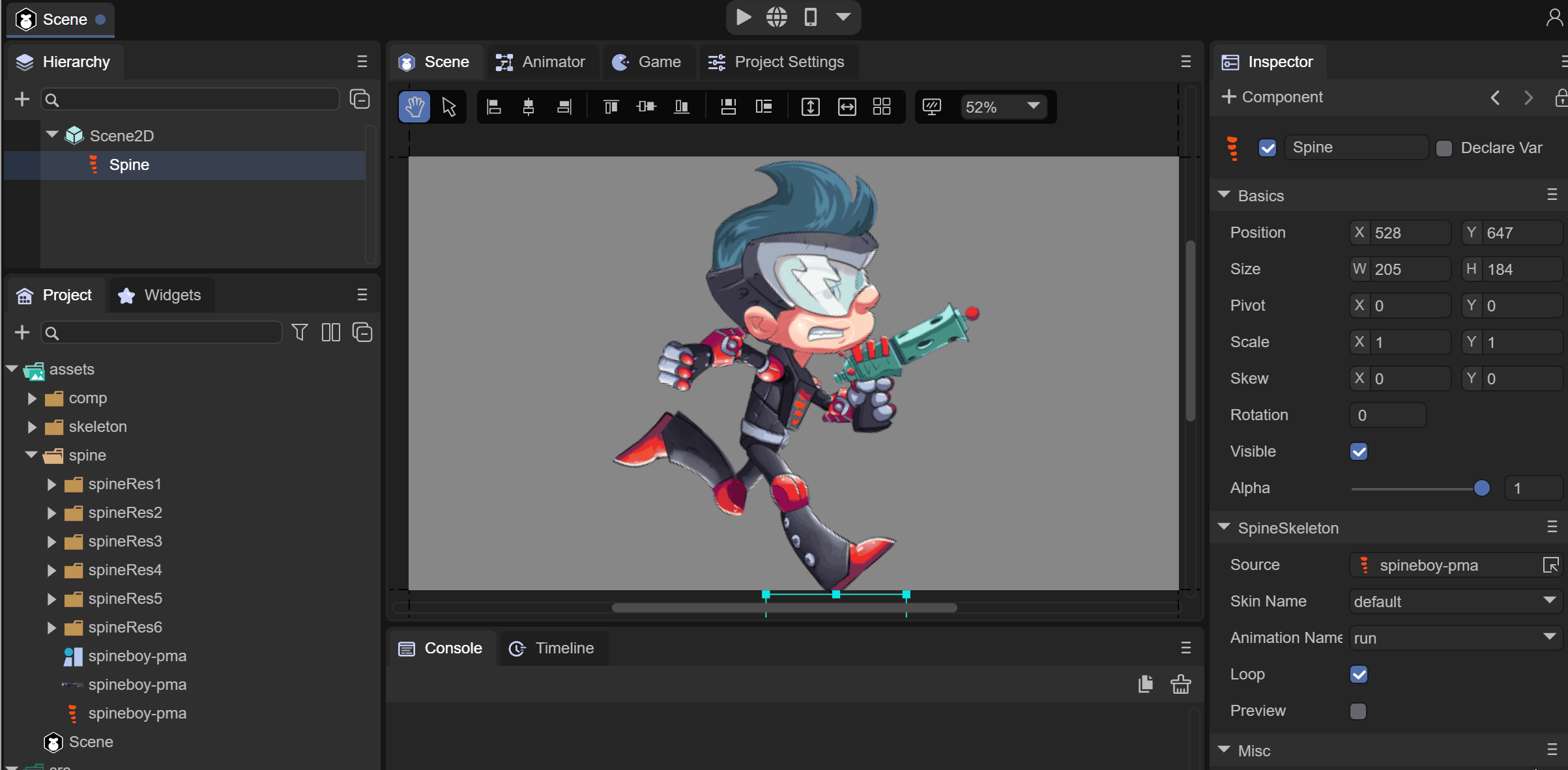Click align left edges icon
Screen dimensions: 1568x770
(494, 107)
